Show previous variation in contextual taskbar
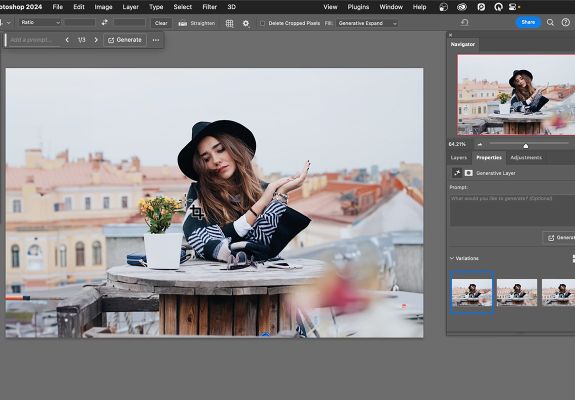 pos(67,40)
